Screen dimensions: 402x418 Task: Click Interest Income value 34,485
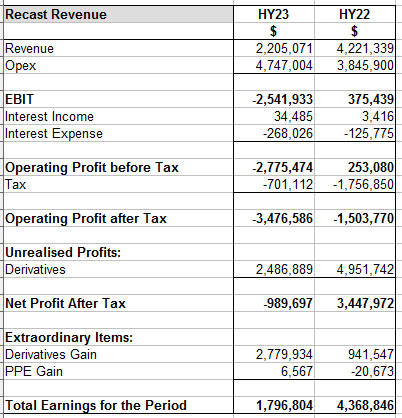293,117
